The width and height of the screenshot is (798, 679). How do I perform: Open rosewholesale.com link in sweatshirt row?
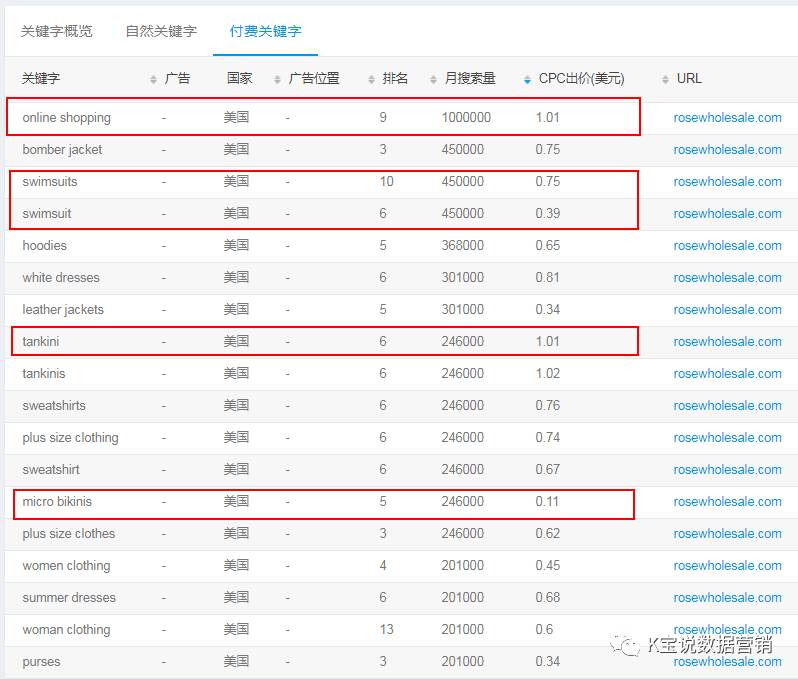pos(727,470)
